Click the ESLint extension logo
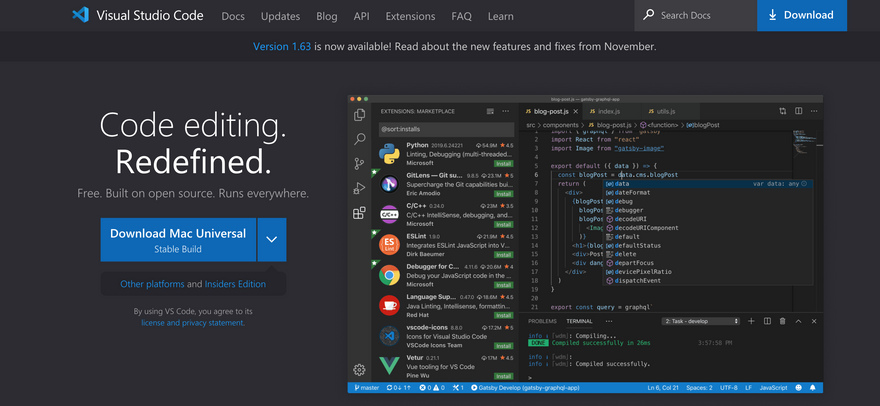This screenshot has height=406, width=880. [390, 245]
